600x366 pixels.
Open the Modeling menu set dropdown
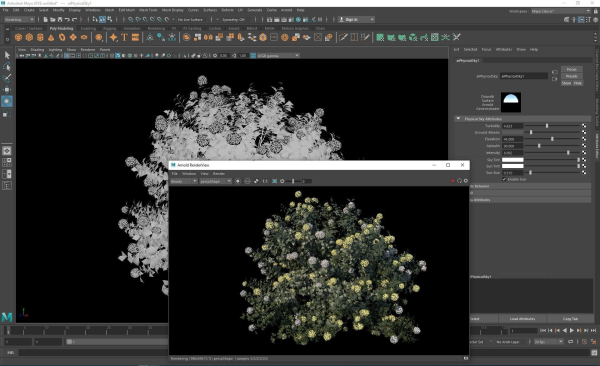19,20
